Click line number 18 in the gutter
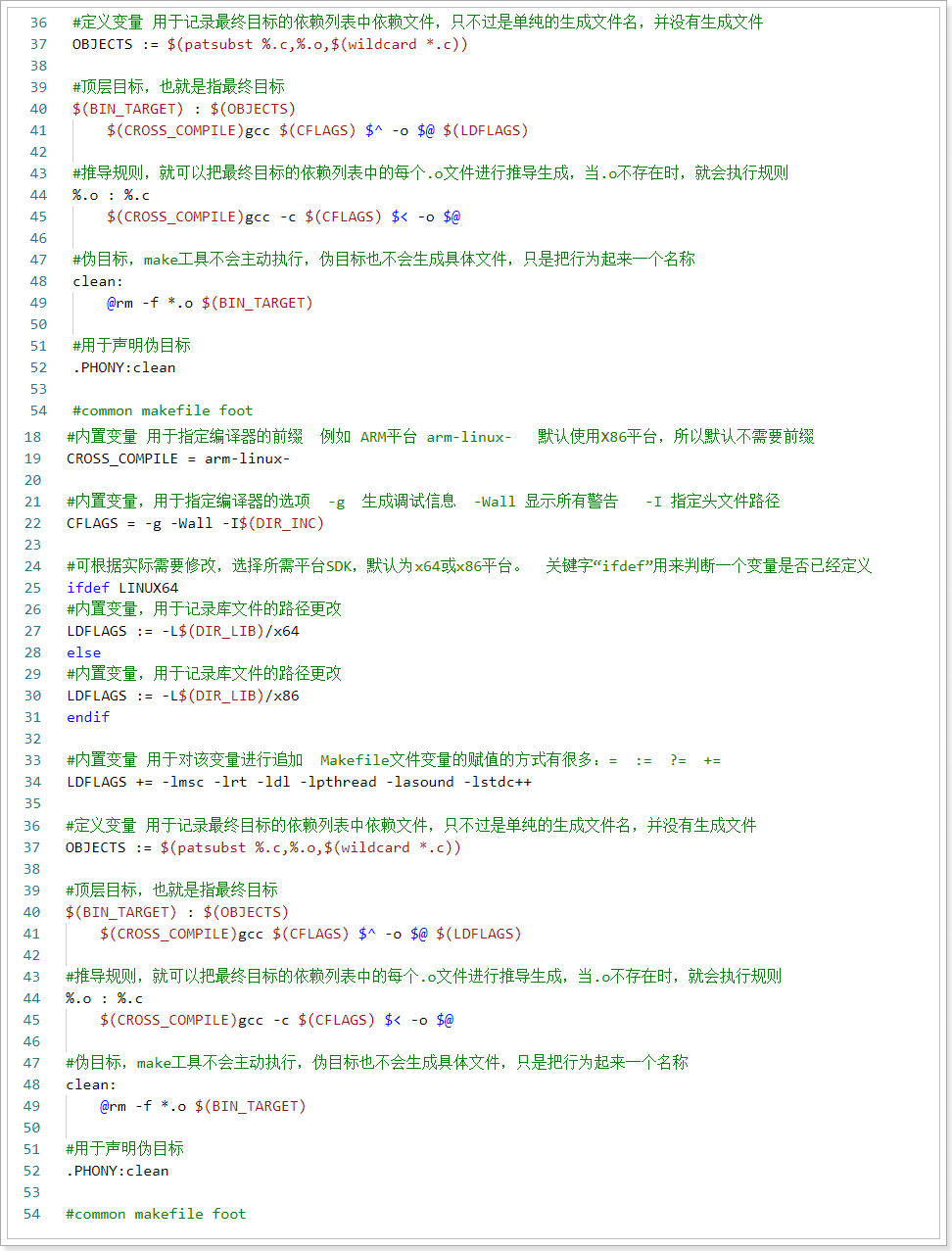Viewport: 952px width, 1251px height. 33,437
